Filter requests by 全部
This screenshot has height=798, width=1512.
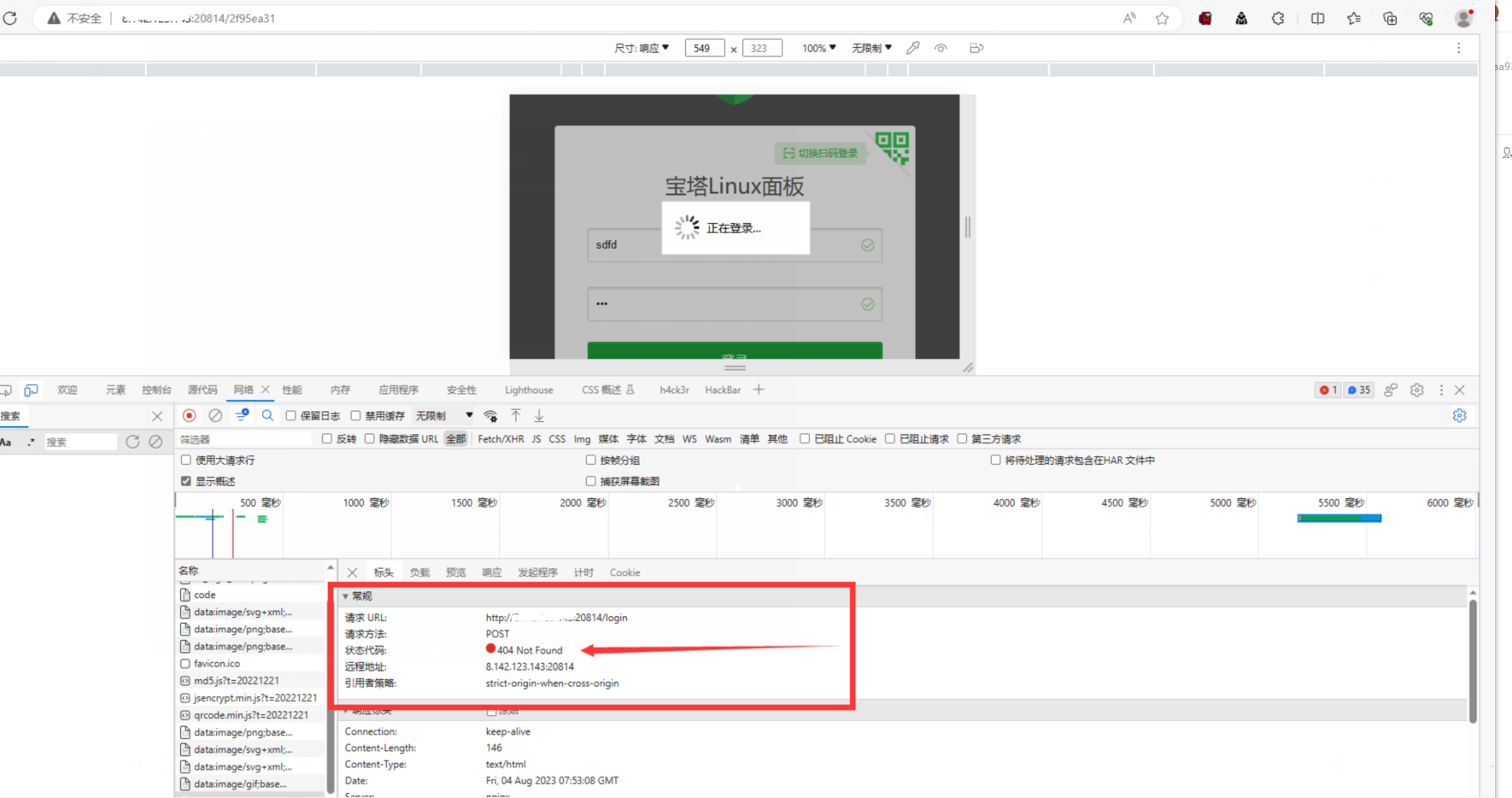(456, 438)
